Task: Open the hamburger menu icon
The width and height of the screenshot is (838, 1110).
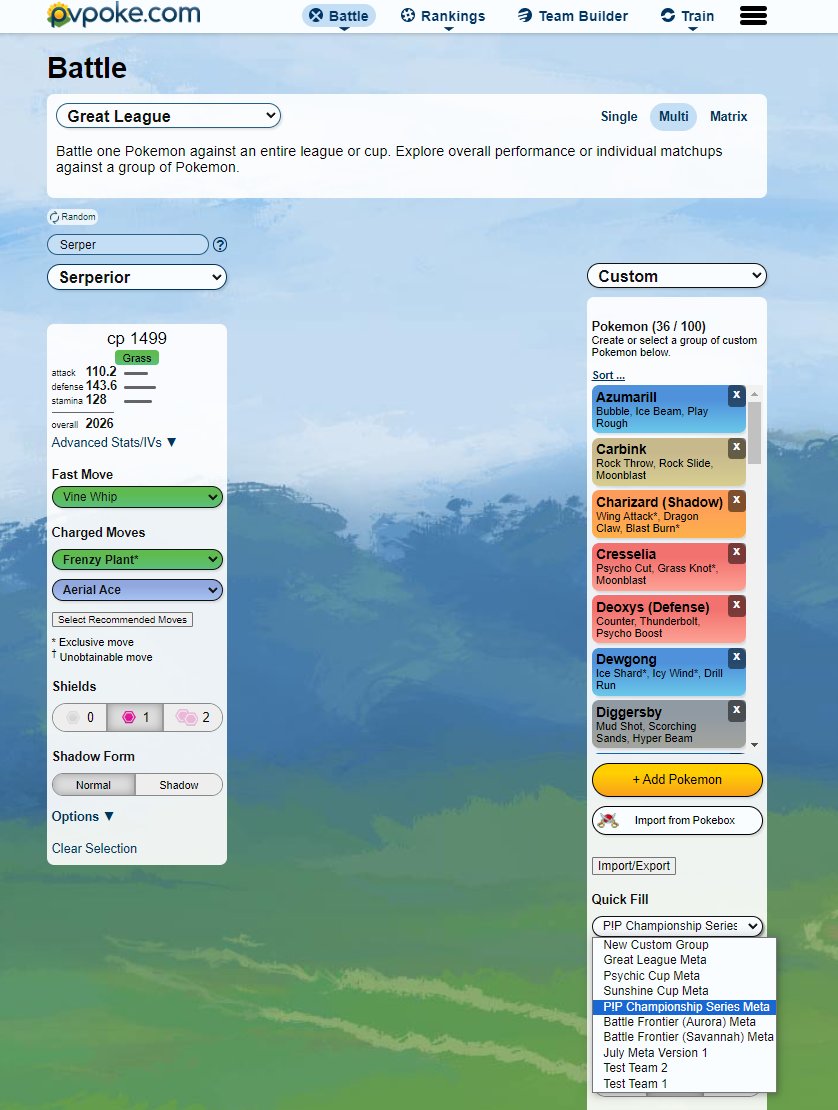Action: (753, 16)
